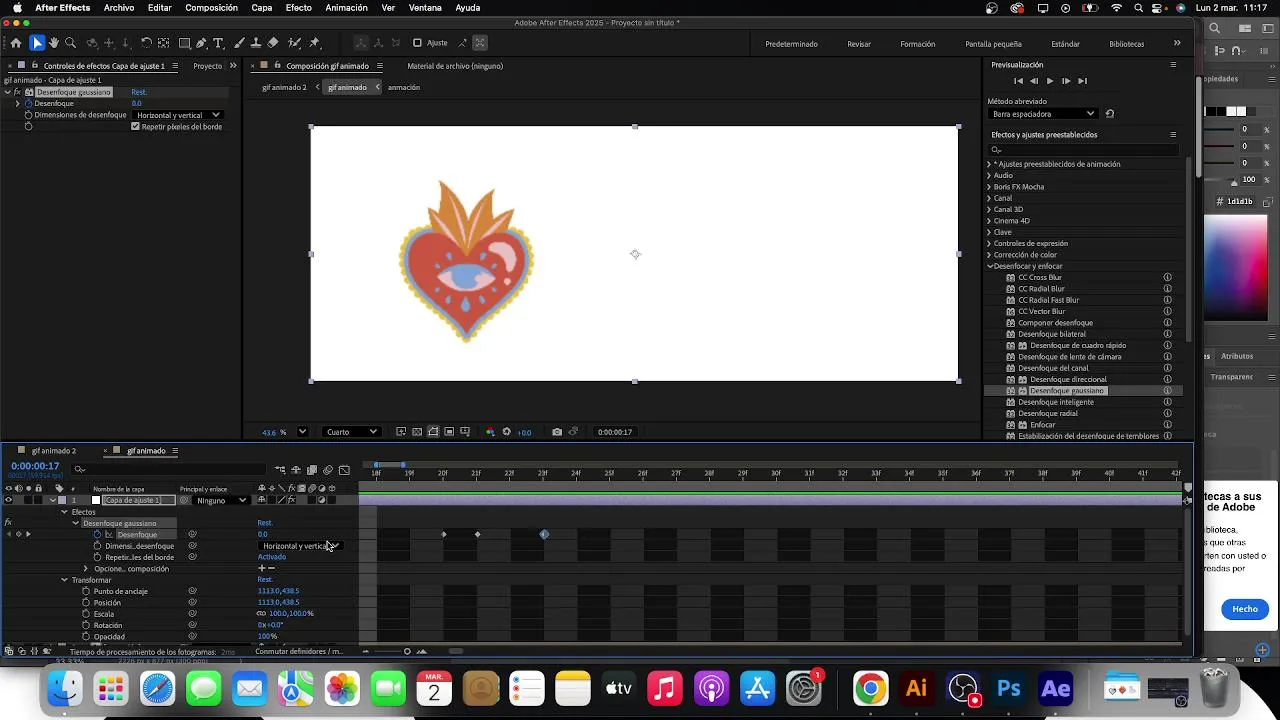Image resolution: width=1280 pixels, height=720 pixels.
Task: Open the graph editor icon in timeline
Action: (x=344, y=470)
